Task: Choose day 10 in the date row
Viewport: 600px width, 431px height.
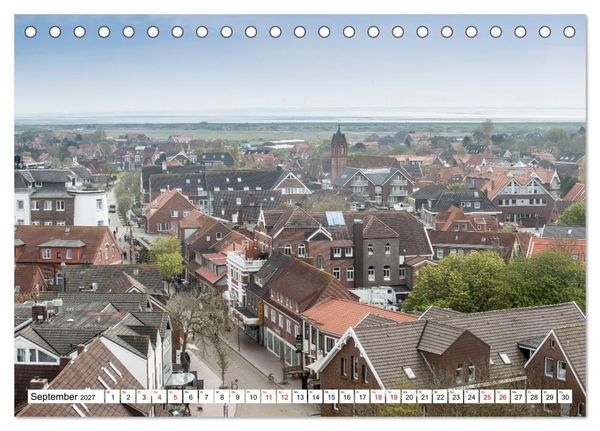Action: (x=253, y=397)
